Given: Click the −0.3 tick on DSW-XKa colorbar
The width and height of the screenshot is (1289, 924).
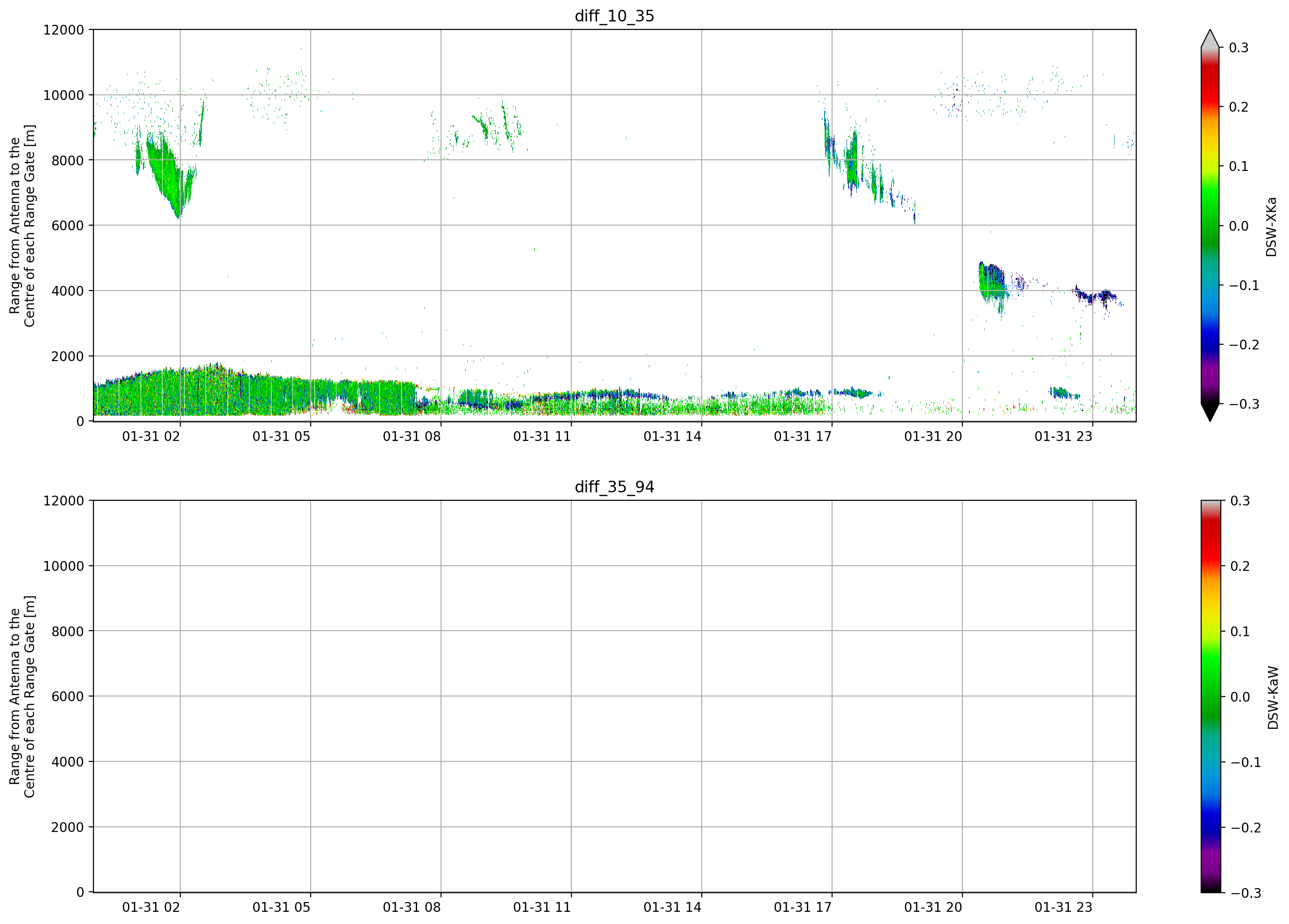Looking at the screenshot, I should (1244, 405).
